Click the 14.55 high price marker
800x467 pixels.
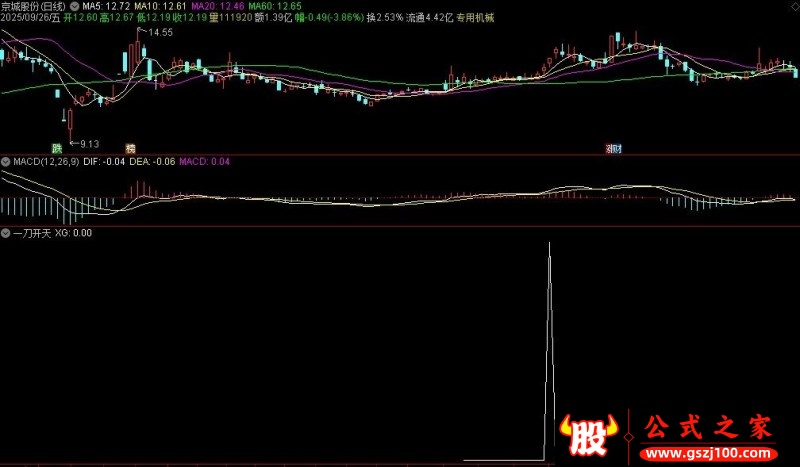(160, 33)
